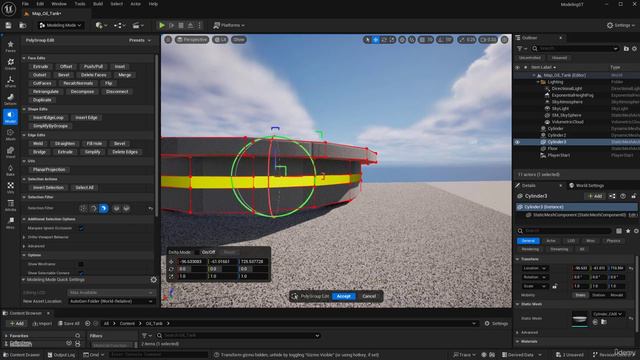This screenshot has height=360, width=640.
Task: Click the Select All button
Action: click(84, 188)
